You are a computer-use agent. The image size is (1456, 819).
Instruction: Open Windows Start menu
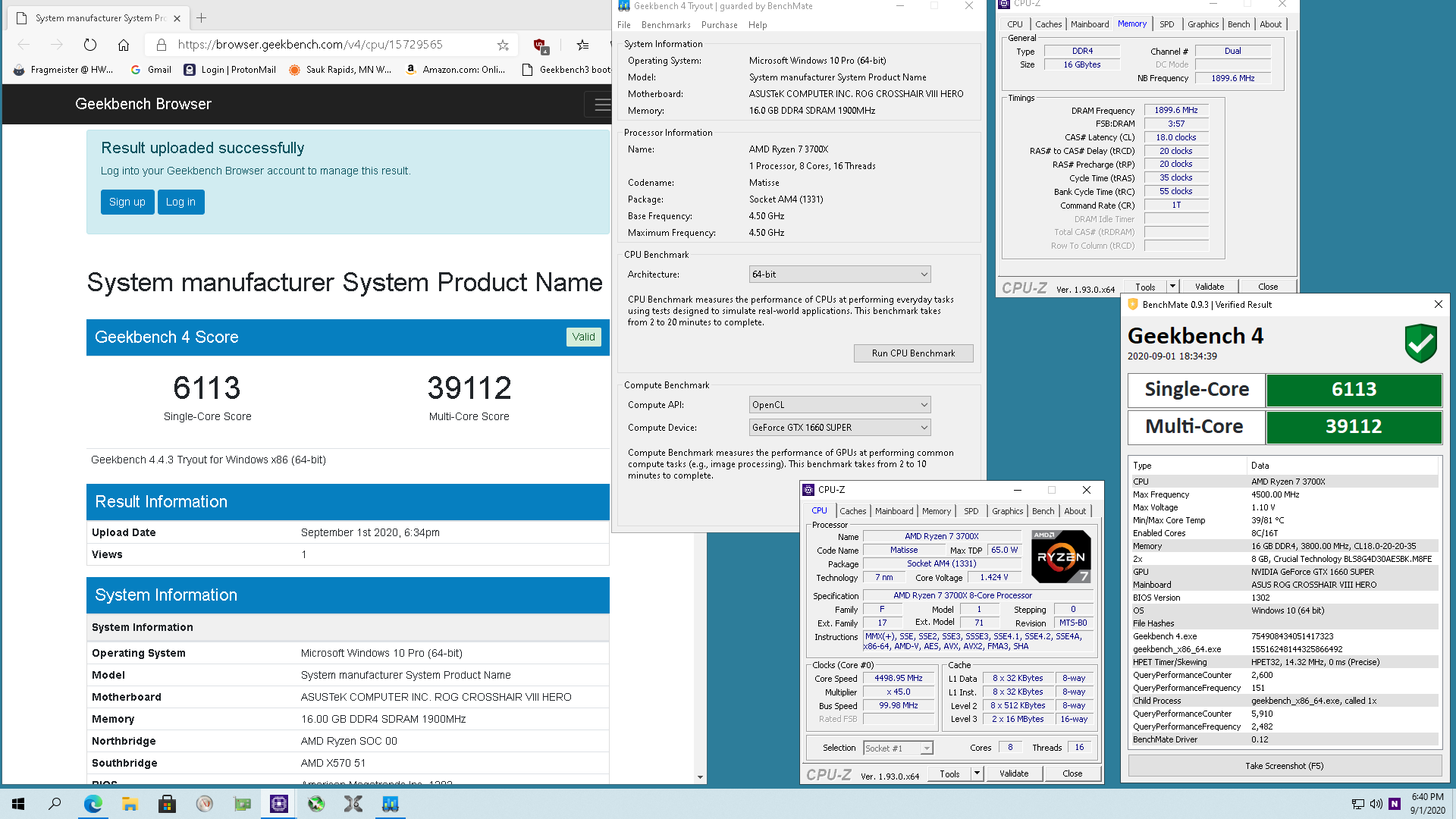[18, 804]
